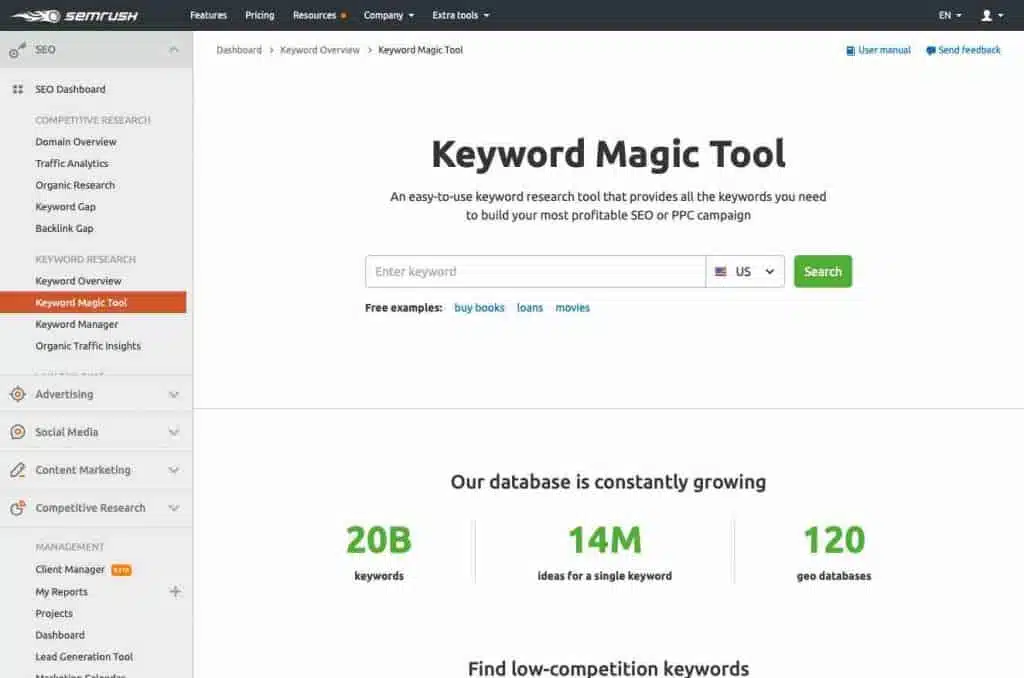
Task: Open Backlink Gap in sidebar
Action: tap(65, 228)
